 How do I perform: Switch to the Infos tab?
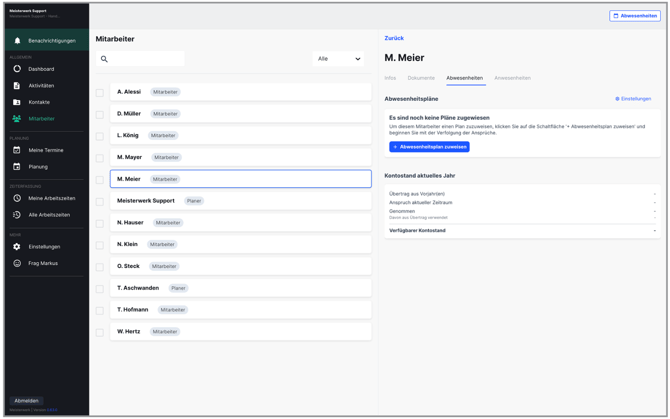[x=390, y=78]
